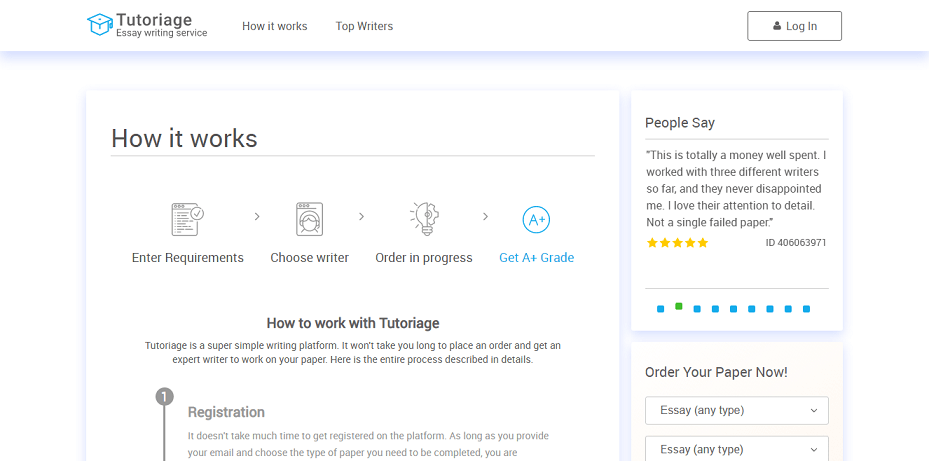Click the Choose writer step label
This screenshot has width=929, height=461.
309,258
